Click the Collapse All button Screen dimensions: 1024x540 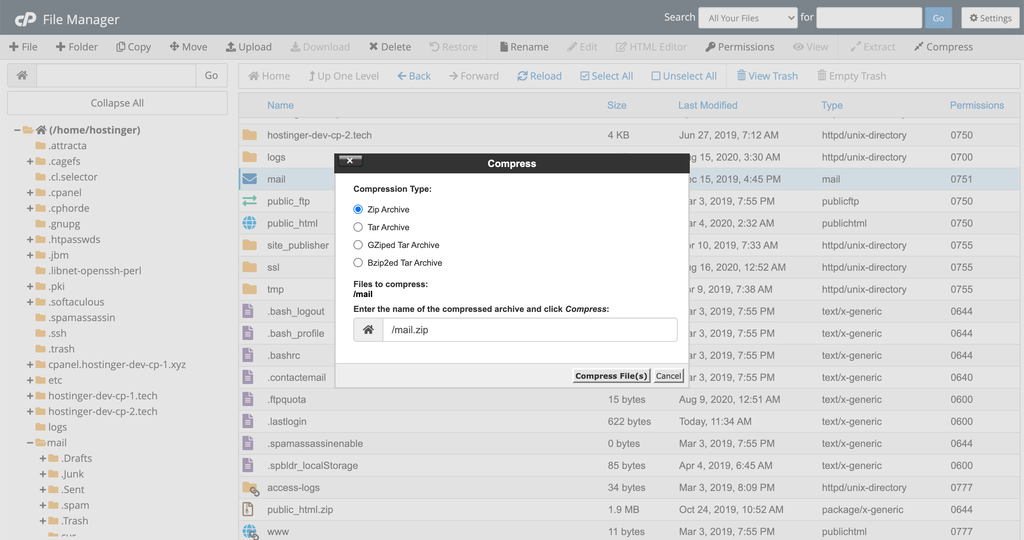coord(118,103)
